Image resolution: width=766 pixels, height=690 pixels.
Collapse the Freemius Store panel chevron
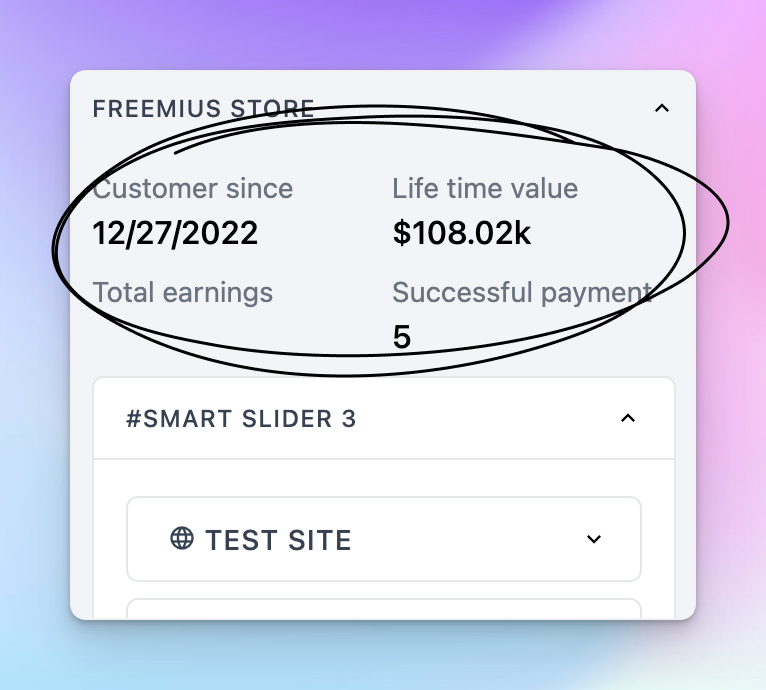(661, 108)
